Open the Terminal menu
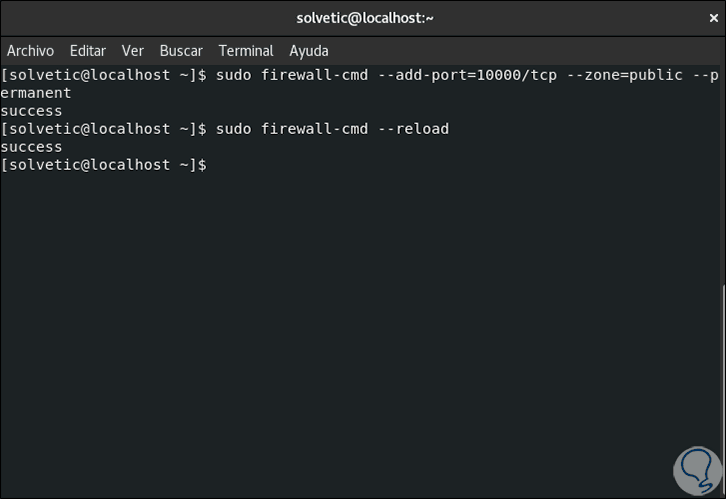Viewport: 727px width, 499px height. [246, 51]
